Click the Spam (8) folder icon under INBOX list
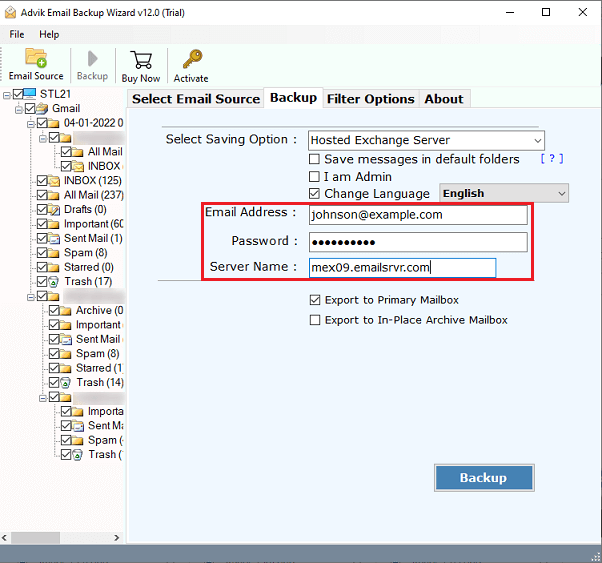Image resolution: width=602 pixels, height=563 pixels. [x=54, y=253]
